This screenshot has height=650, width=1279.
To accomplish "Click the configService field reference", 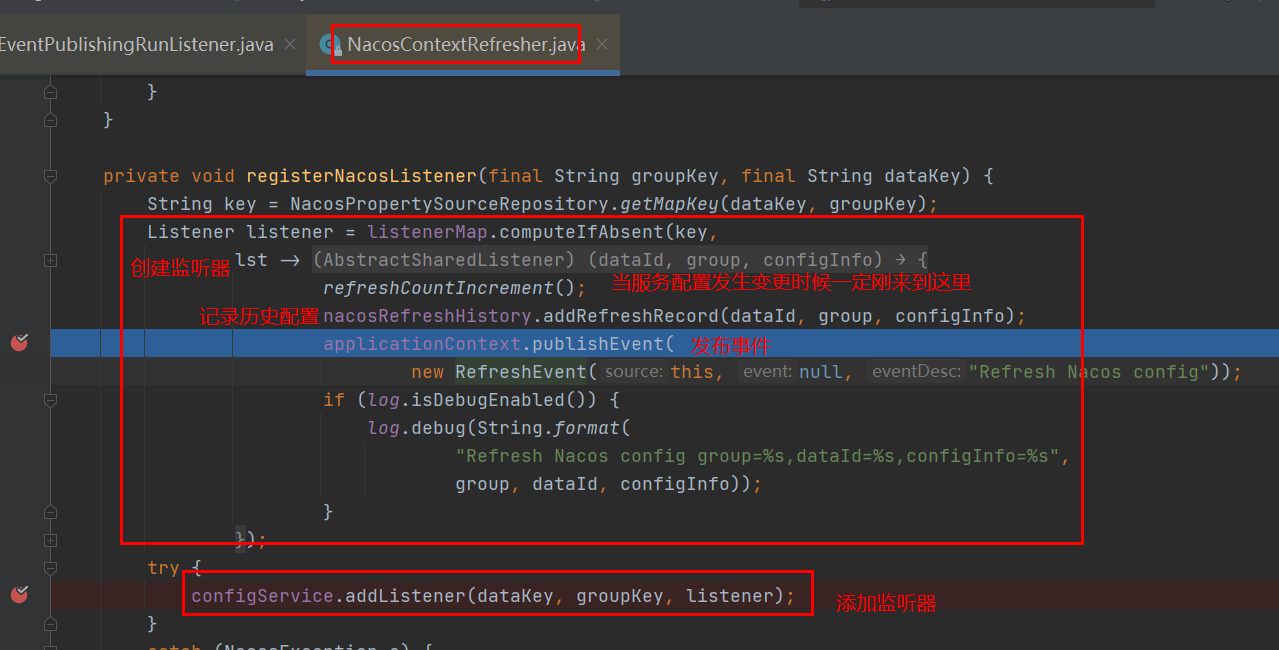I will pyautogui.click(x=262, y=596).
